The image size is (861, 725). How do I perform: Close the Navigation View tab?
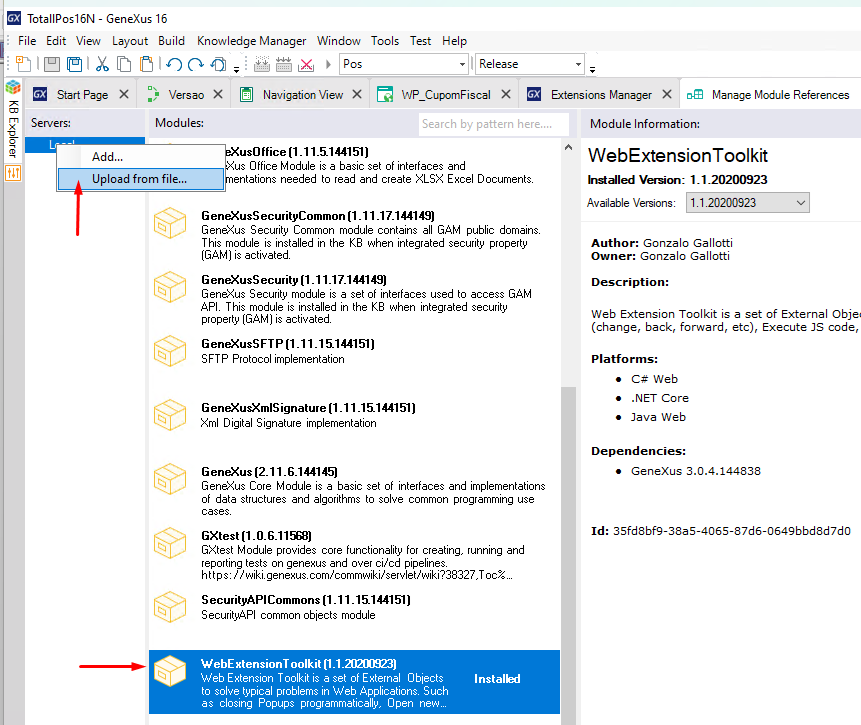coord(357,94)
